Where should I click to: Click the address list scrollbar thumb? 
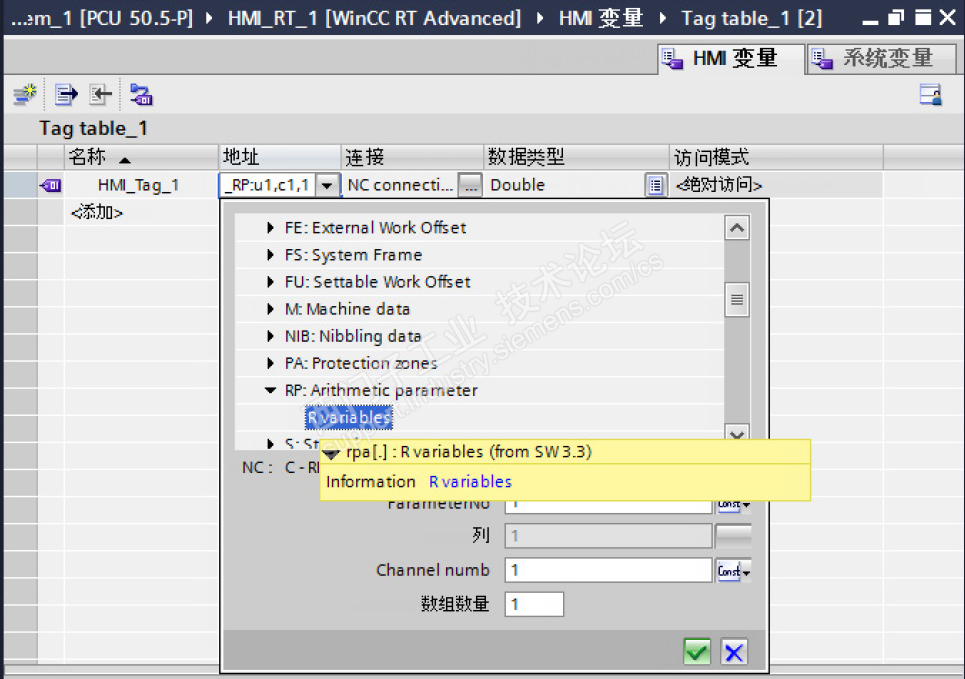tap(737, 300)
